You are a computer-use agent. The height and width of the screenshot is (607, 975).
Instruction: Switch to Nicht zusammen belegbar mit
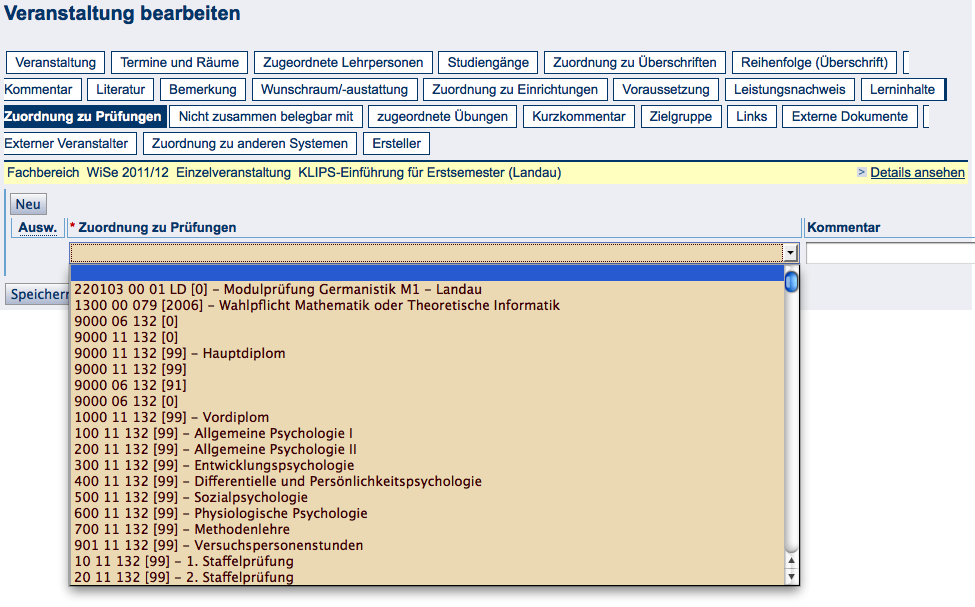click(264, 116)
